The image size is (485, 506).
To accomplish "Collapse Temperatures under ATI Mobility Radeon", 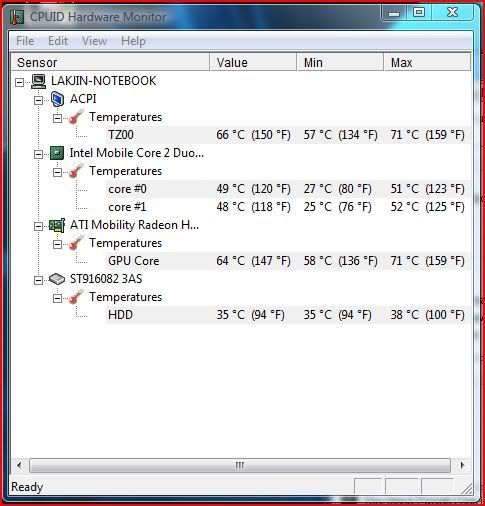I will tap(57, 244).
